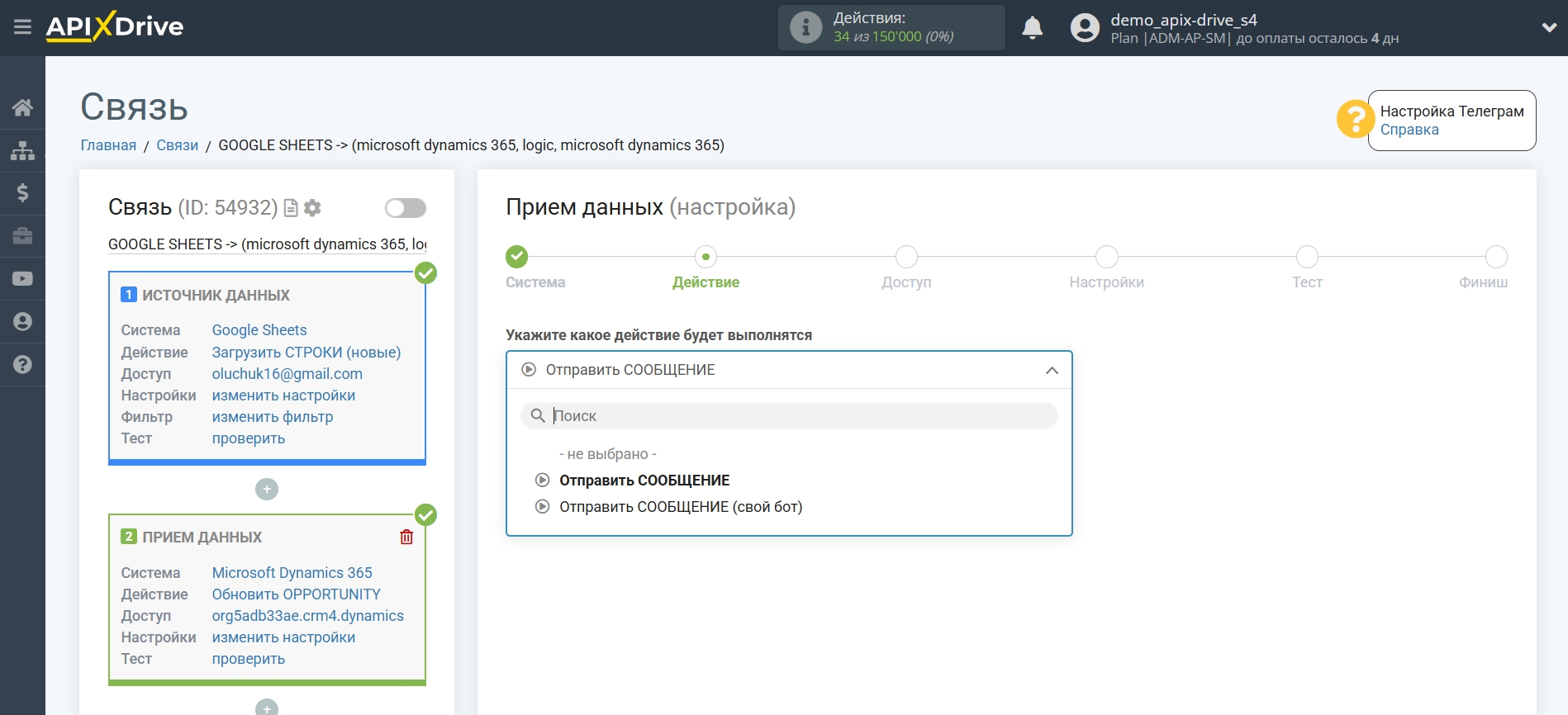Image resolution: width=1568 pixels, height=715 pixels.
Task: Go to the Доступ step
Action: (x=906, y=257)
